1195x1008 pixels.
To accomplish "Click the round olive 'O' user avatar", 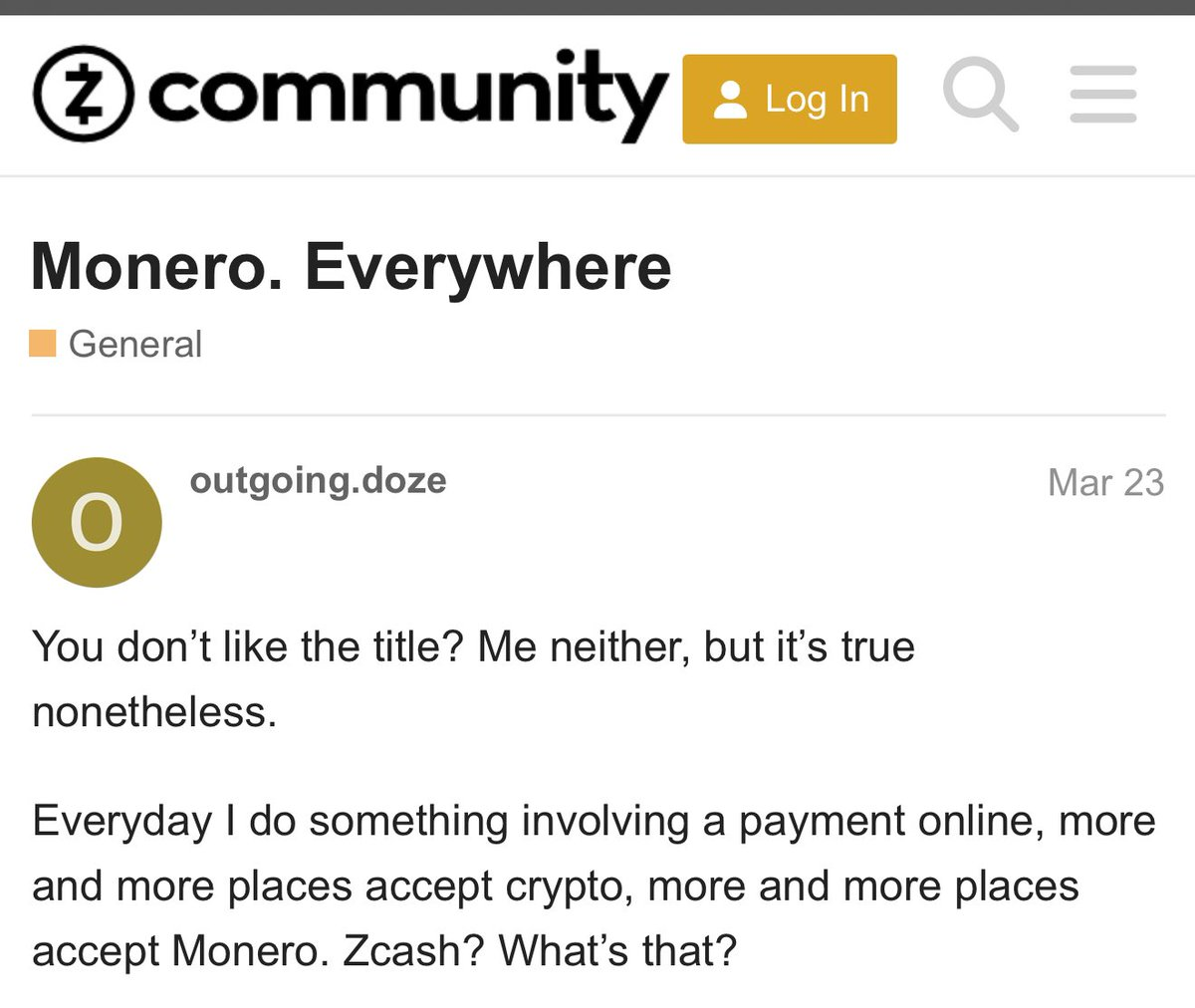I will (x=97, y=522).
